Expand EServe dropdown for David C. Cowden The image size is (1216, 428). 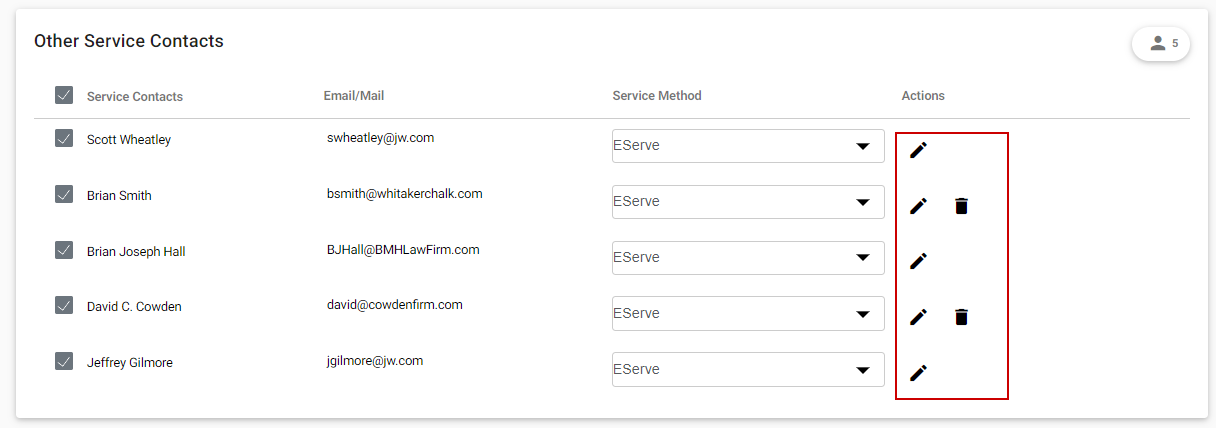click(748, 313)
